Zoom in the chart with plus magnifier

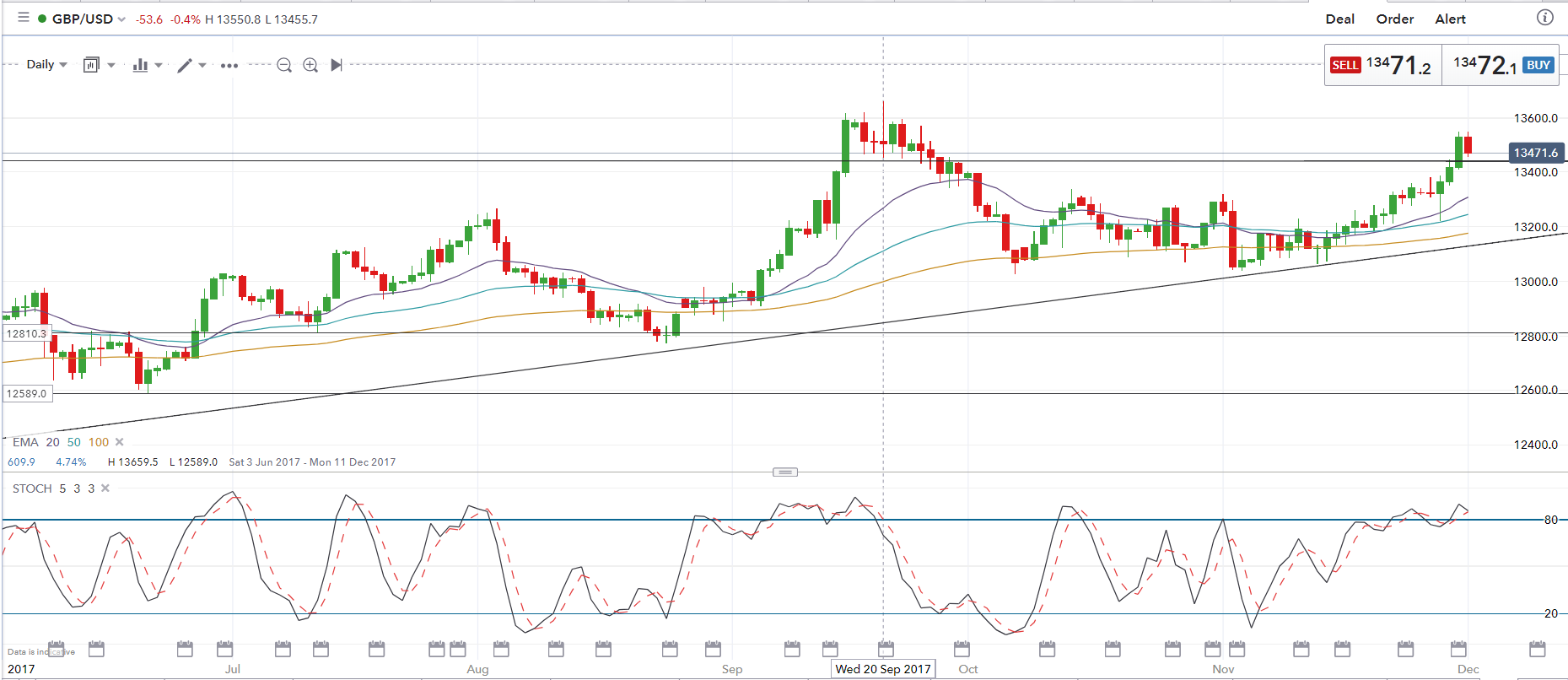pyautogui.click(x=310, y=65)
